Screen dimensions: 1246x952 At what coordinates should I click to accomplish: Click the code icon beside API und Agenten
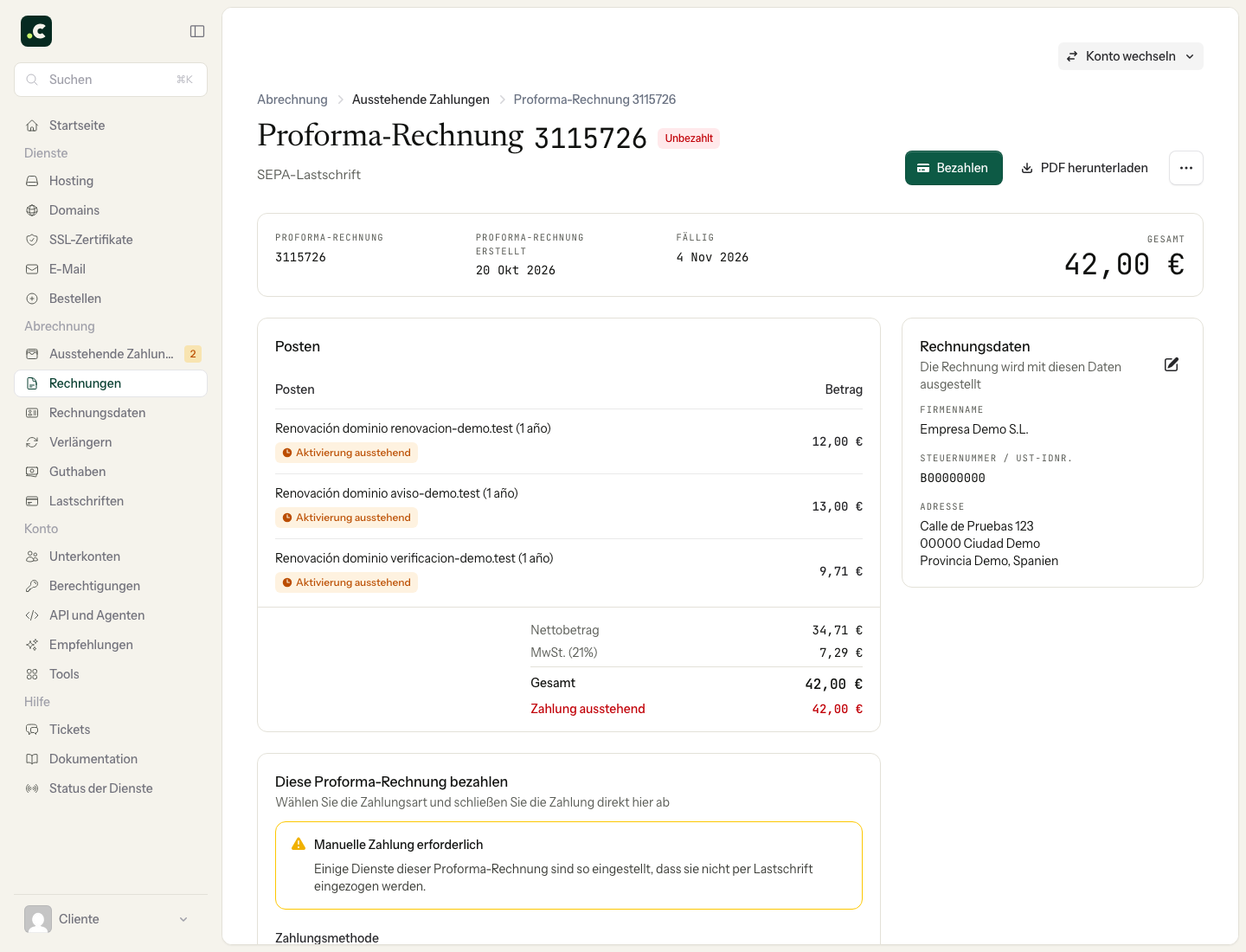click(x=32, y=615)
